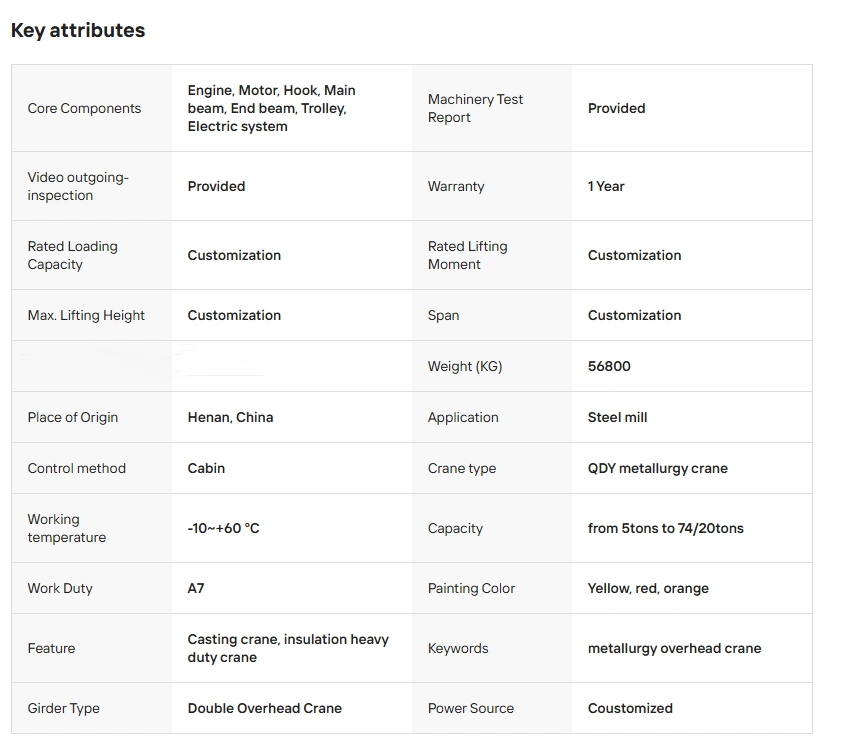Click the Cabin control method value
The height and width of the screenshot is (750, 845).
pyautogui.click(x=205, y=468)
